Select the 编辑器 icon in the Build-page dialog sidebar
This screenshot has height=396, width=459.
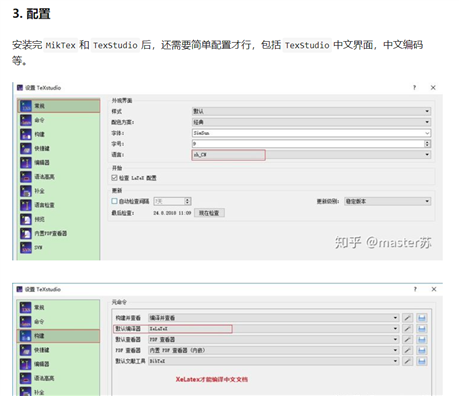(26, 364)
